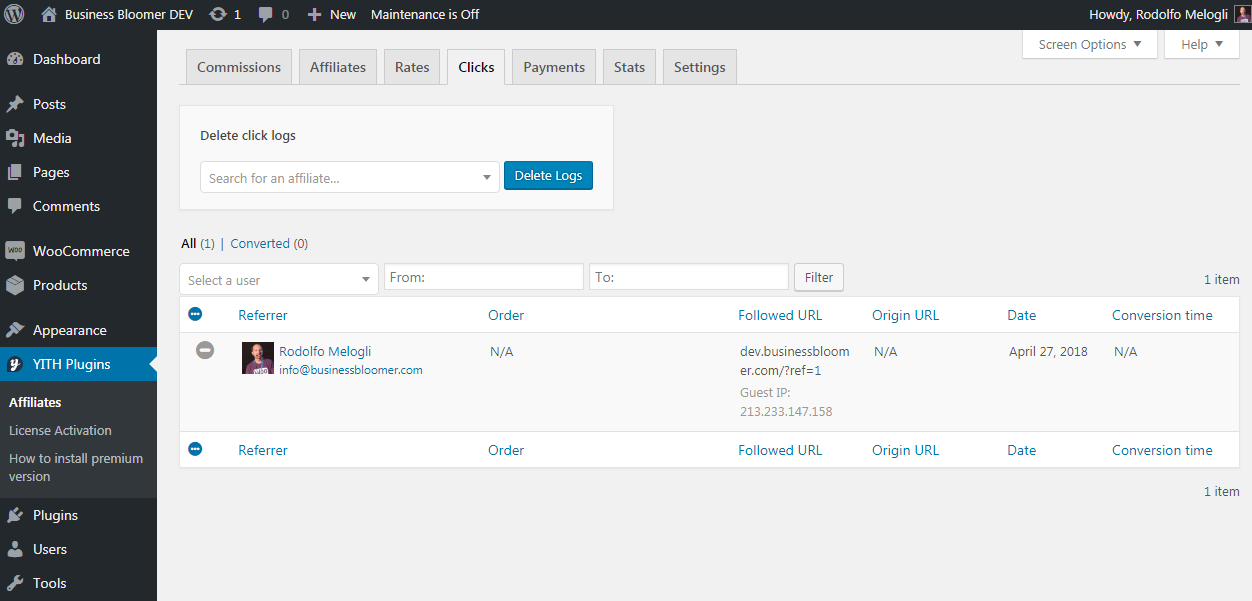Viewport: 1252px width, 601px height.
Task: Click the Comments bubble icon in sidebar
Action: point(15,206)
